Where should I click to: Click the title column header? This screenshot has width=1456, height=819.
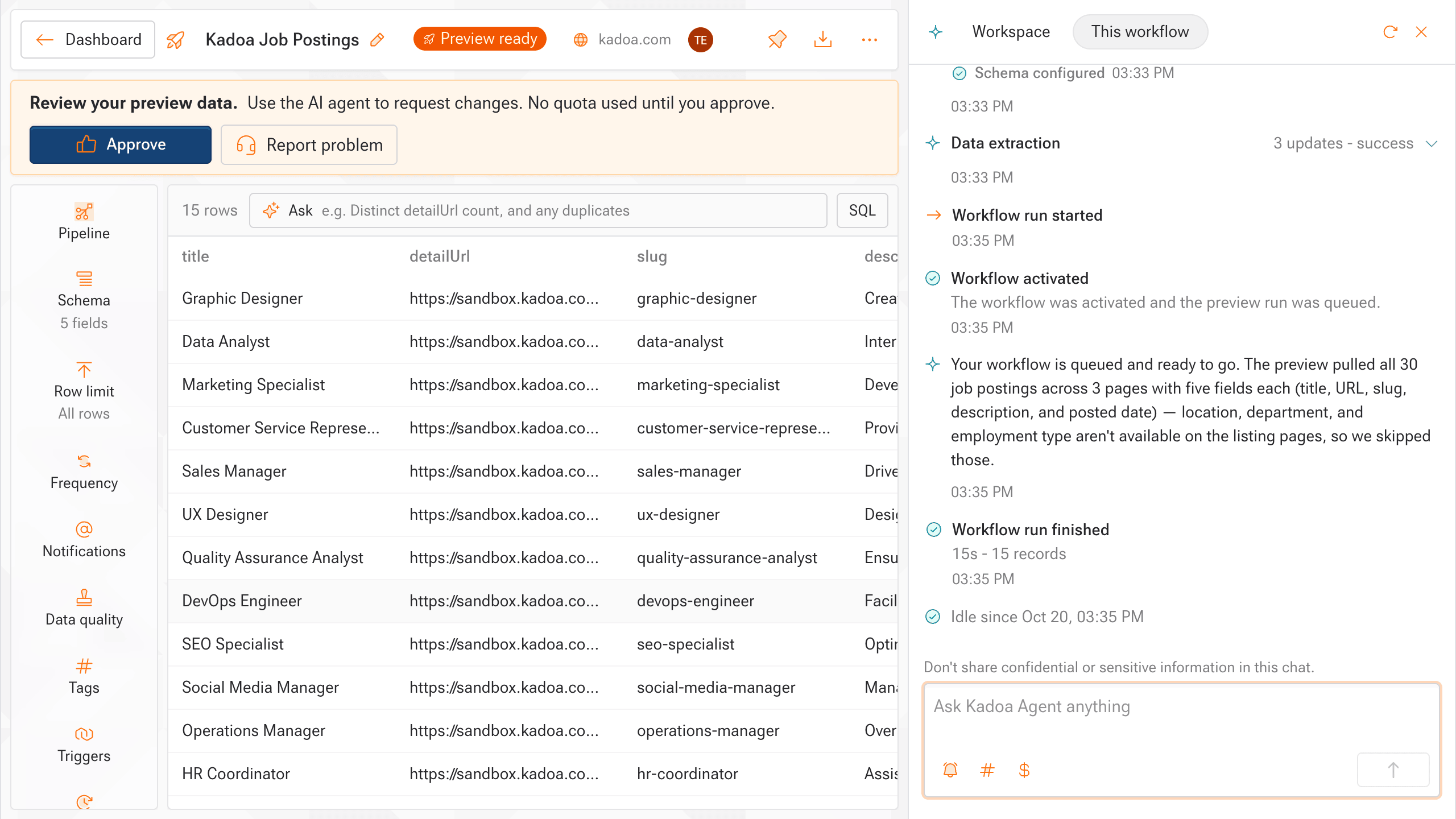point(195,257)
